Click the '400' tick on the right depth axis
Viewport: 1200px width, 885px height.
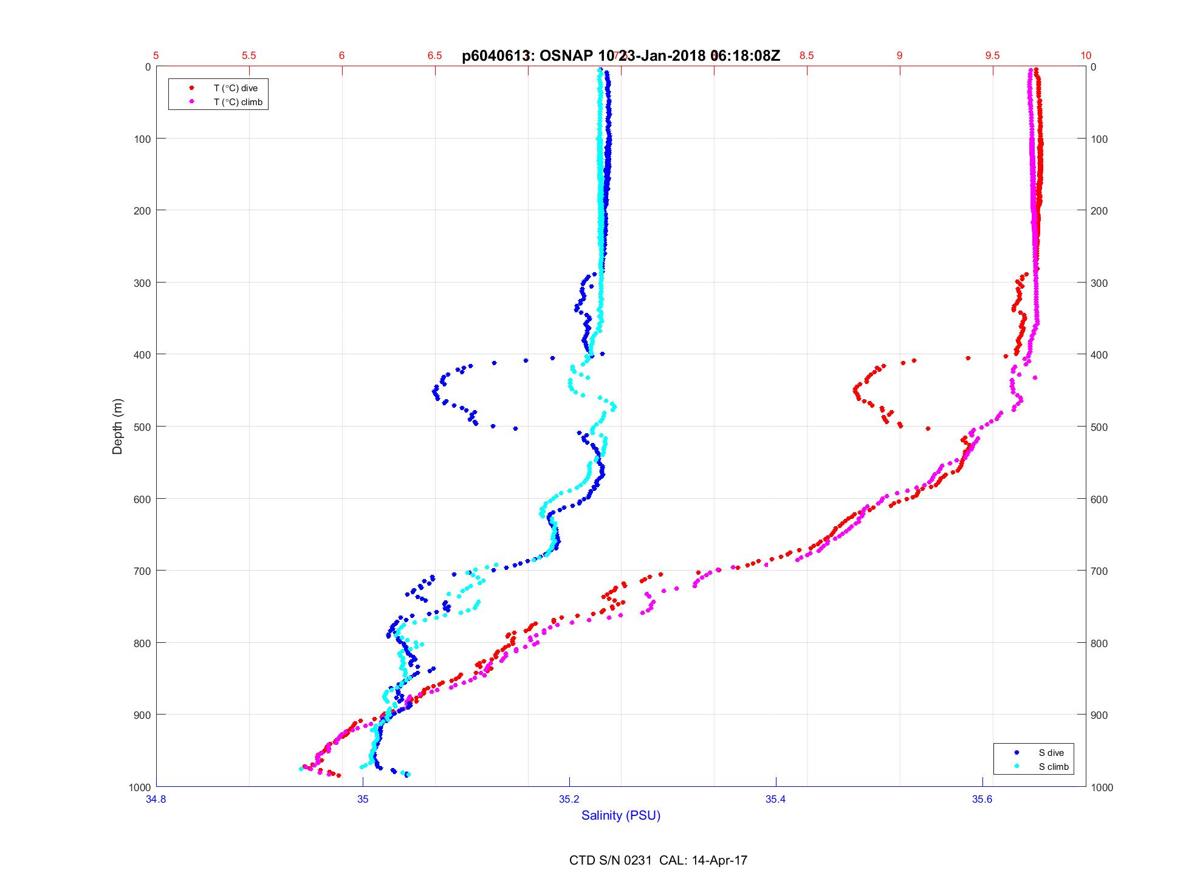[1101, 355]
